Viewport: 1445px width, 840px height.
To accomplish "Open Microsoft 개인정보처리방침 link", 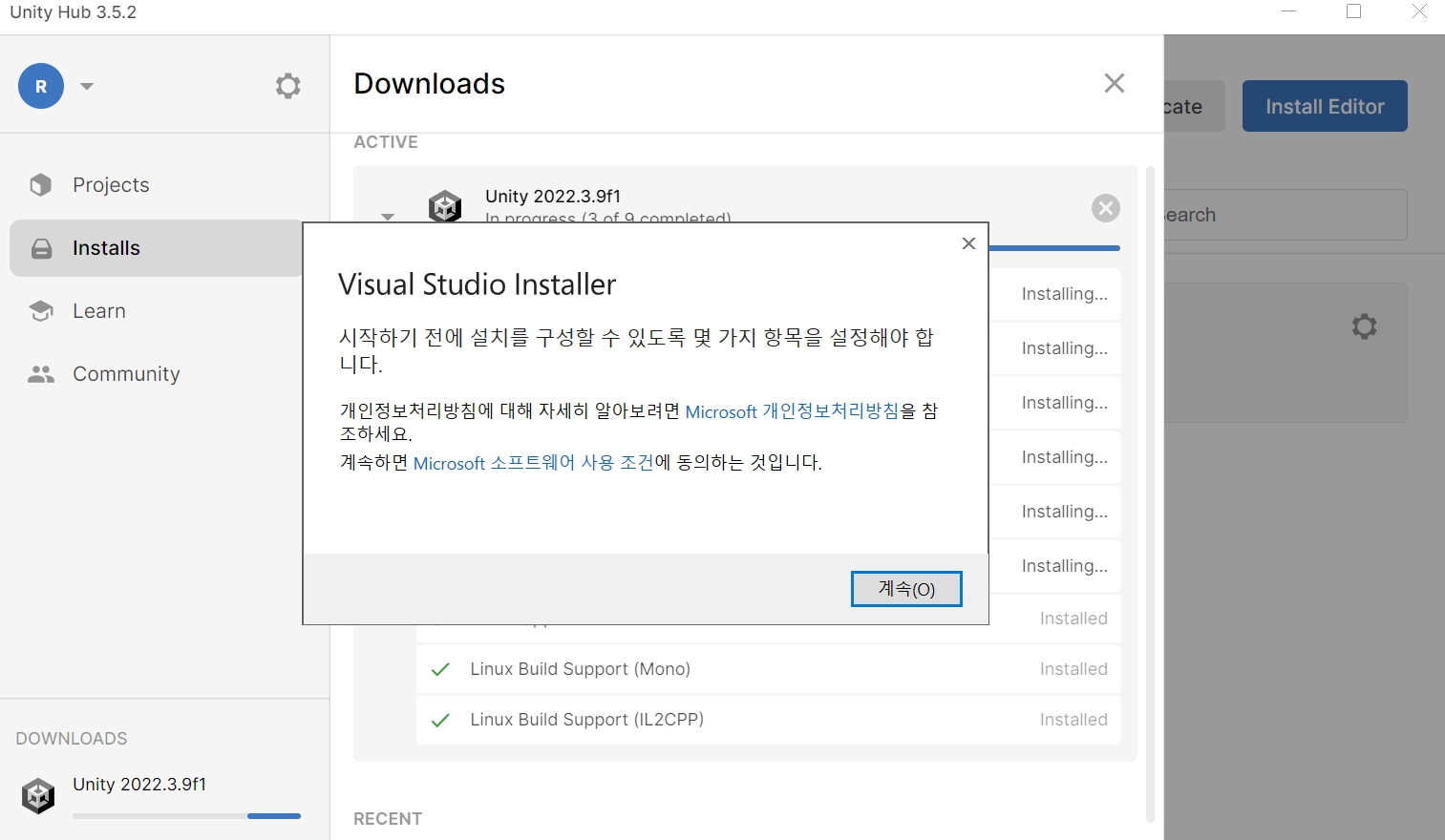I will [793, 411].
